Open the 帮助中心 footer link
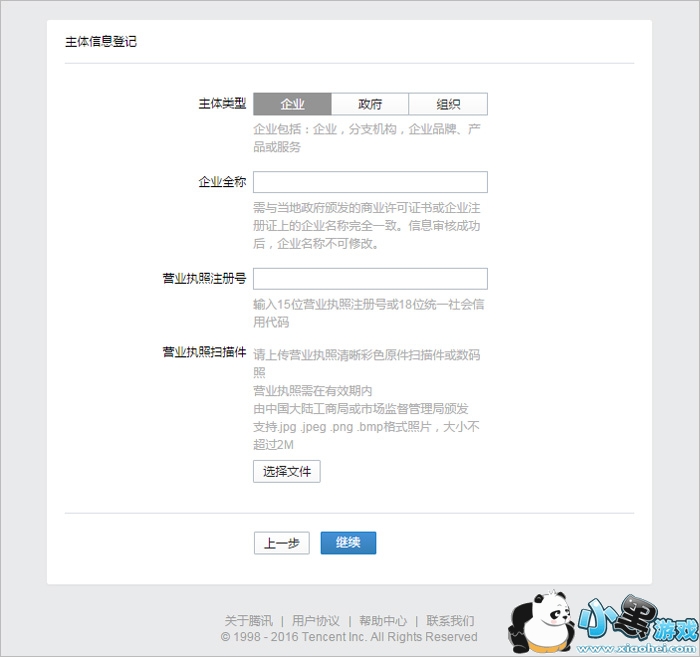Screen dimensions: 700x657 click(383, 620)
